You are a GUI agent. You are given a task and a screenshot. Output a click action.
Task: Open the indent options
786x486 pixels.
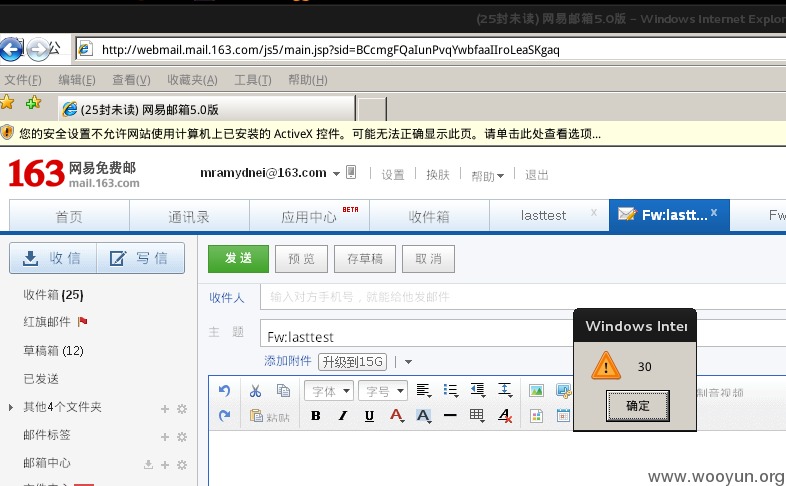pyautogui.click(x=477, y=390)
